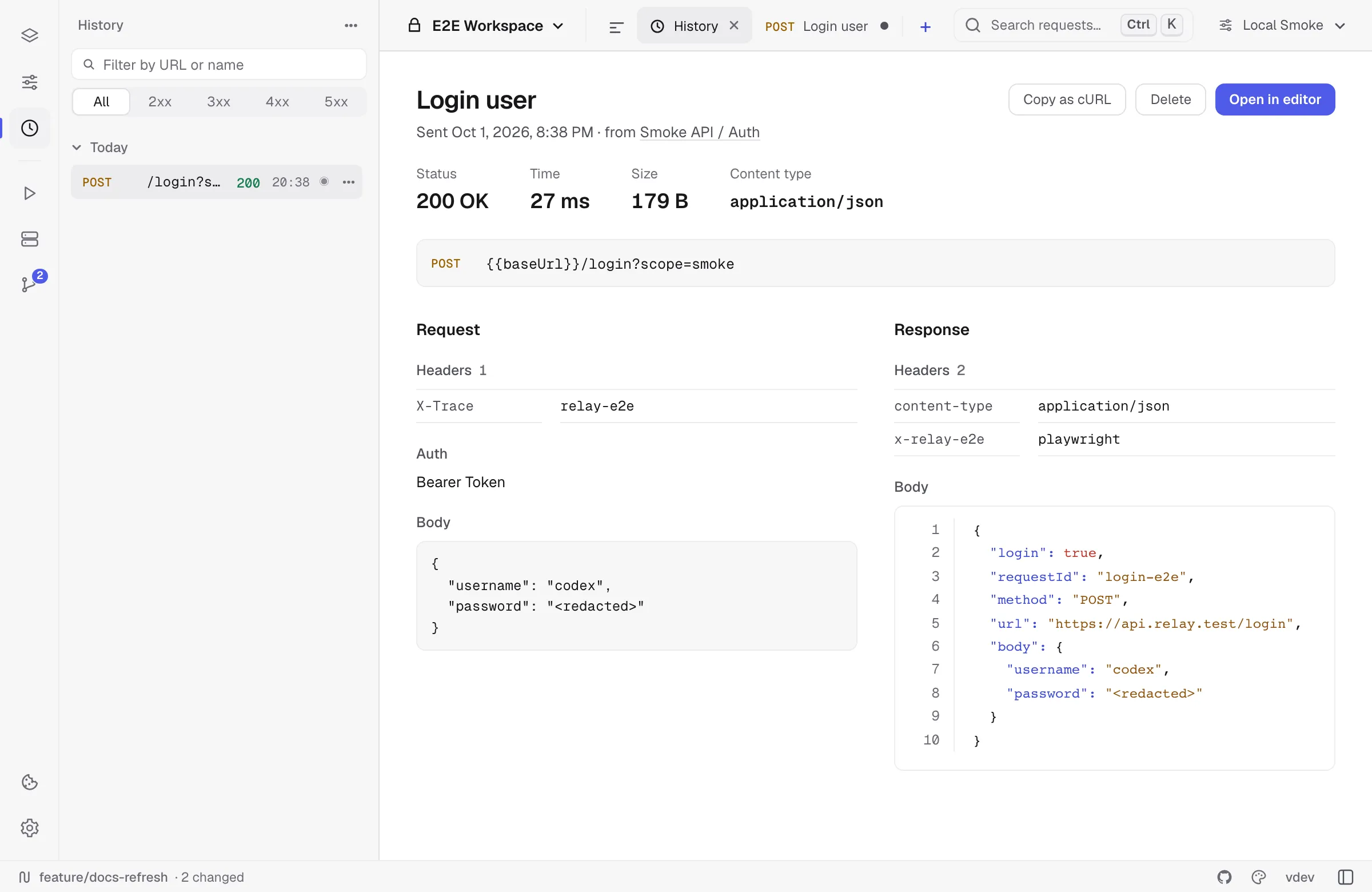The width and height of the screenshot is (1372, 892).
Task: Add a new request tab with plus
Action: [x=925, y=26]
